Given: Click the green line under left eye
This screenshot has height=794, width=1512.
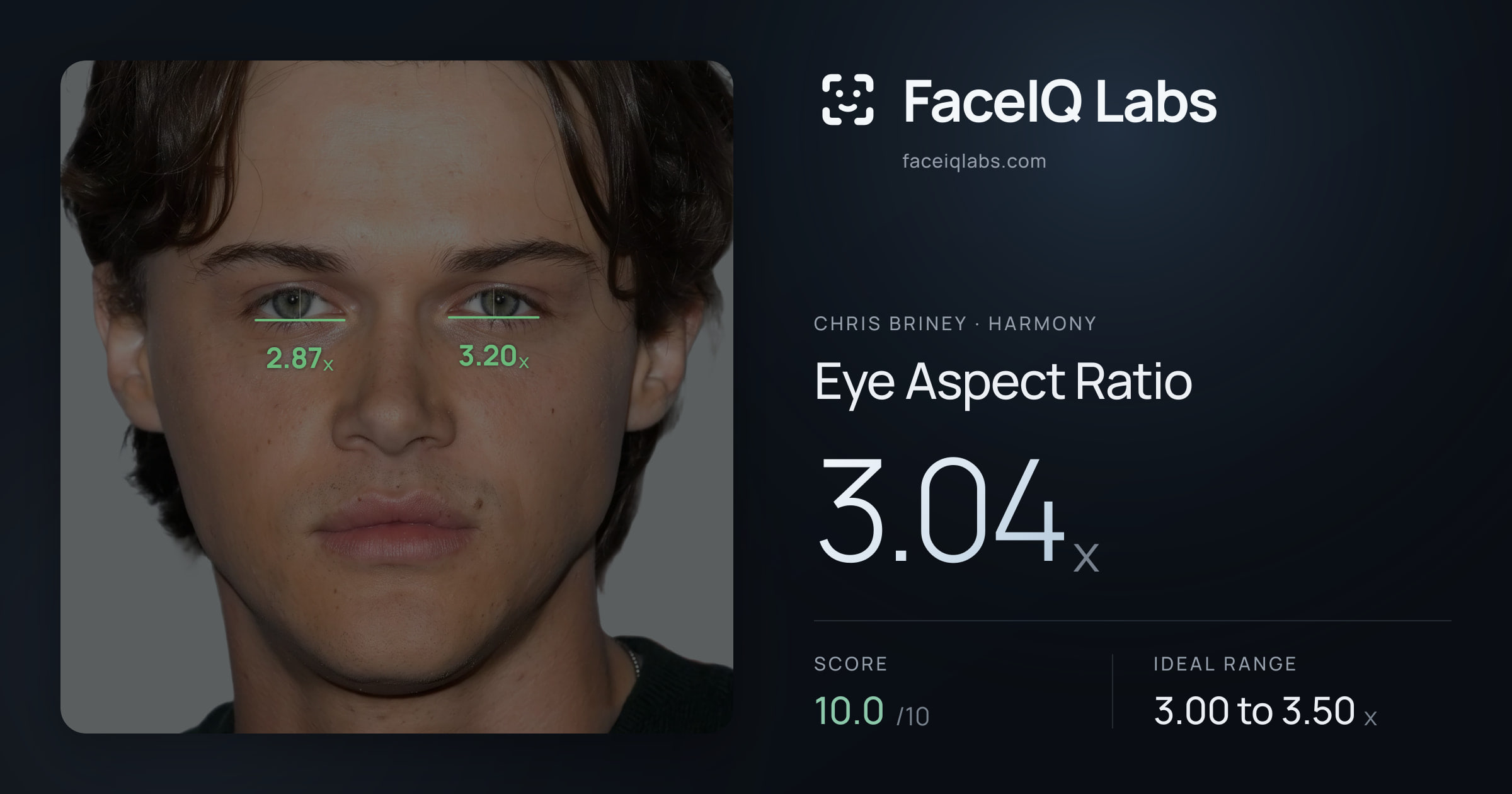Looking at the screenshot, I should (300, 320).
